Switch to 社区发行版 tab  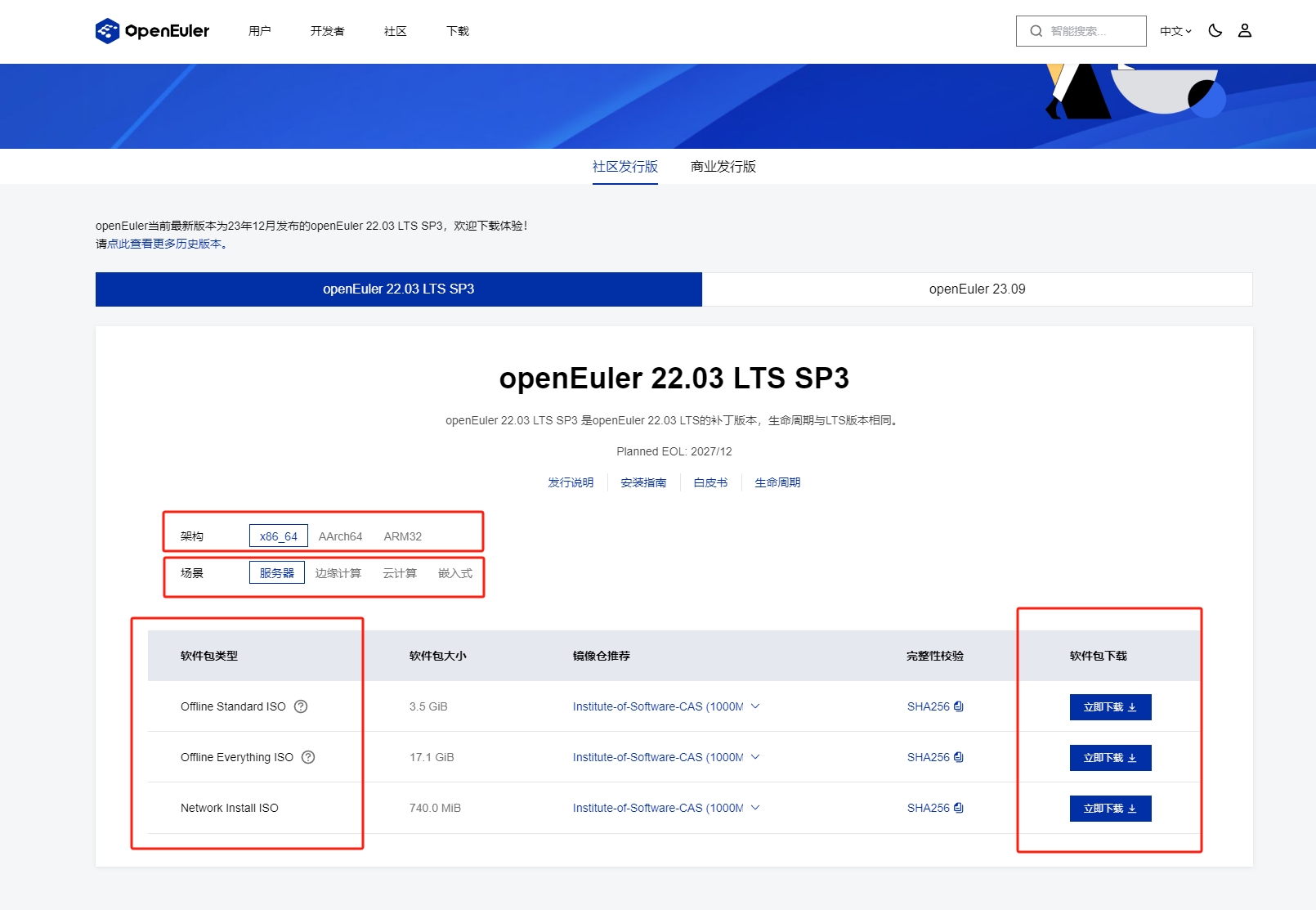(625, 167)
